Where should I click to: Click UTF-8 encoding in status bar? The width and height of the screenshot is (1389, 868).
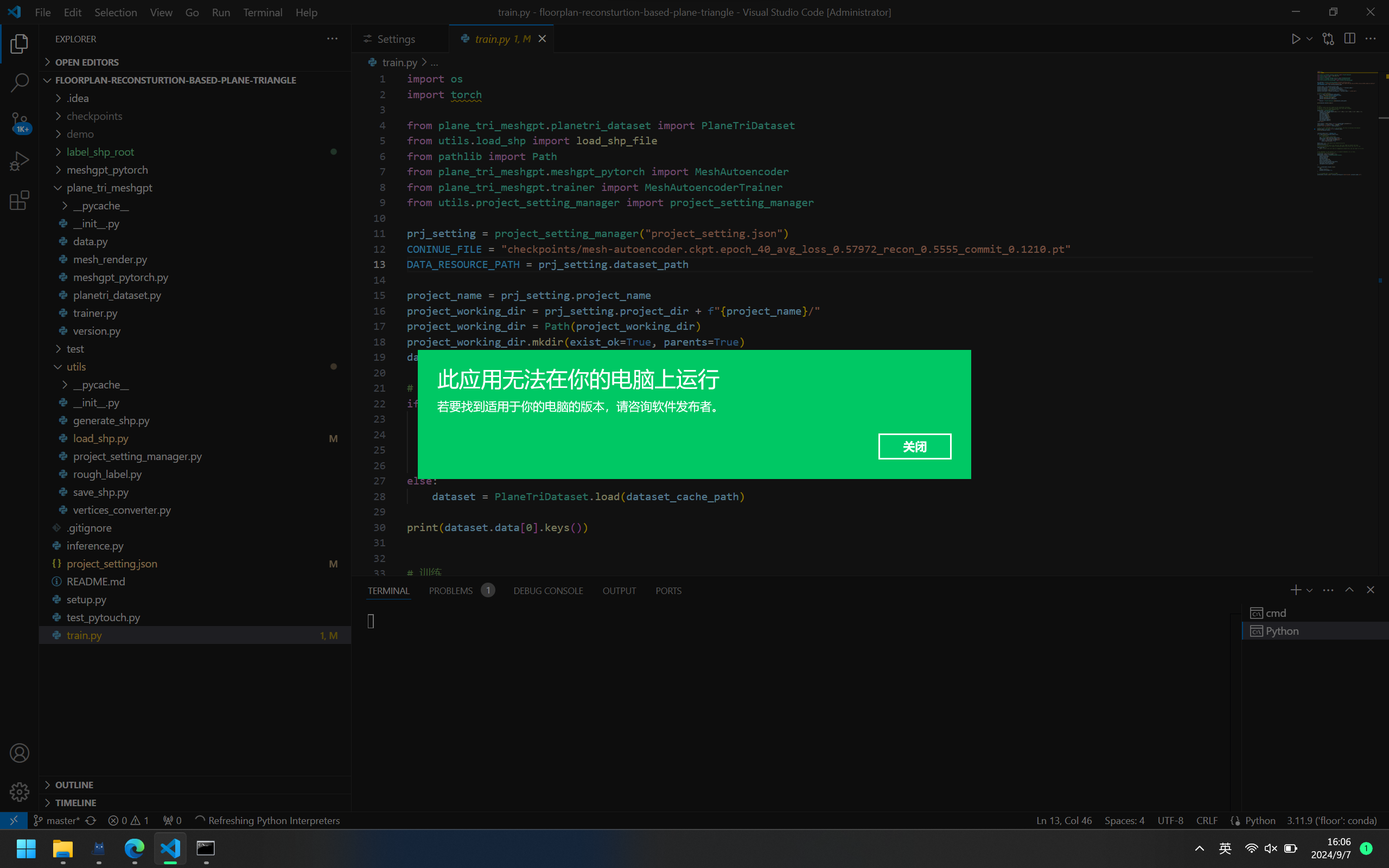coord(1170,820)
